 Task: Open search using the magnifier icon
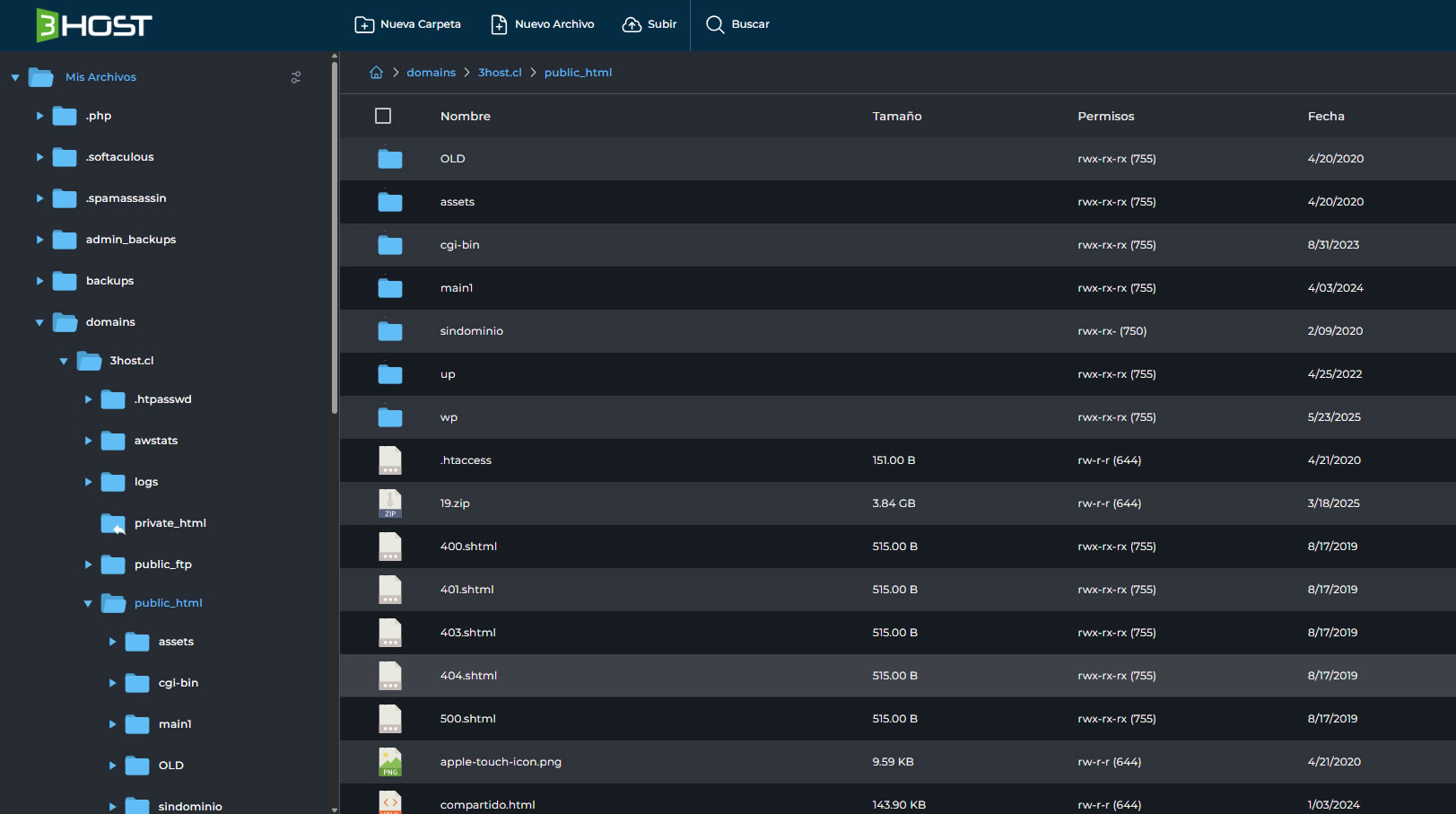point(715,24)
